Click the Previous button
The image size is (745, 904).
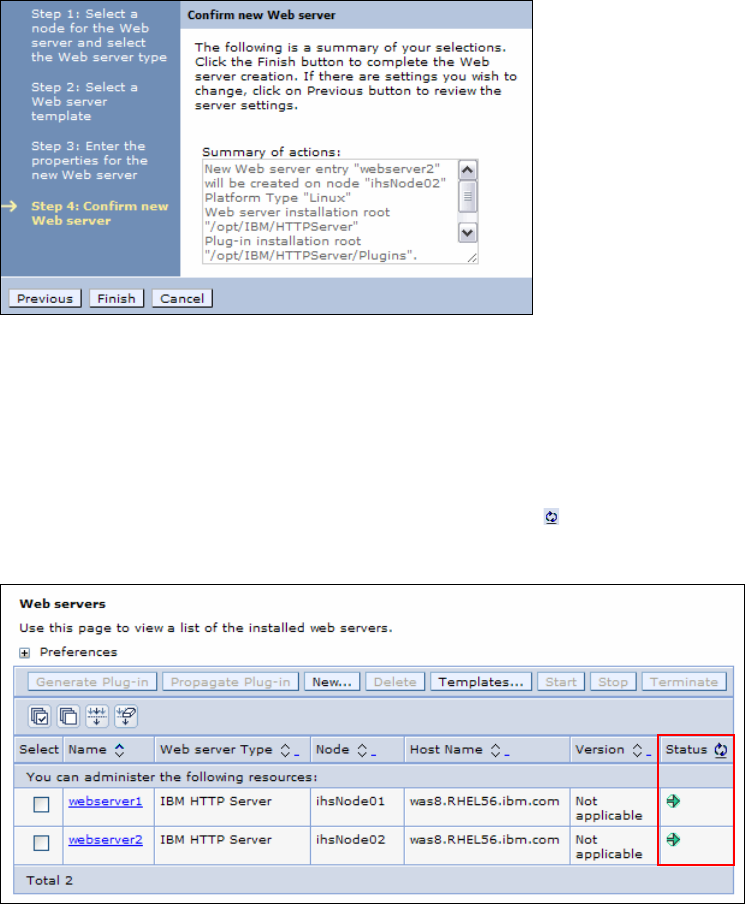point(45,299)
